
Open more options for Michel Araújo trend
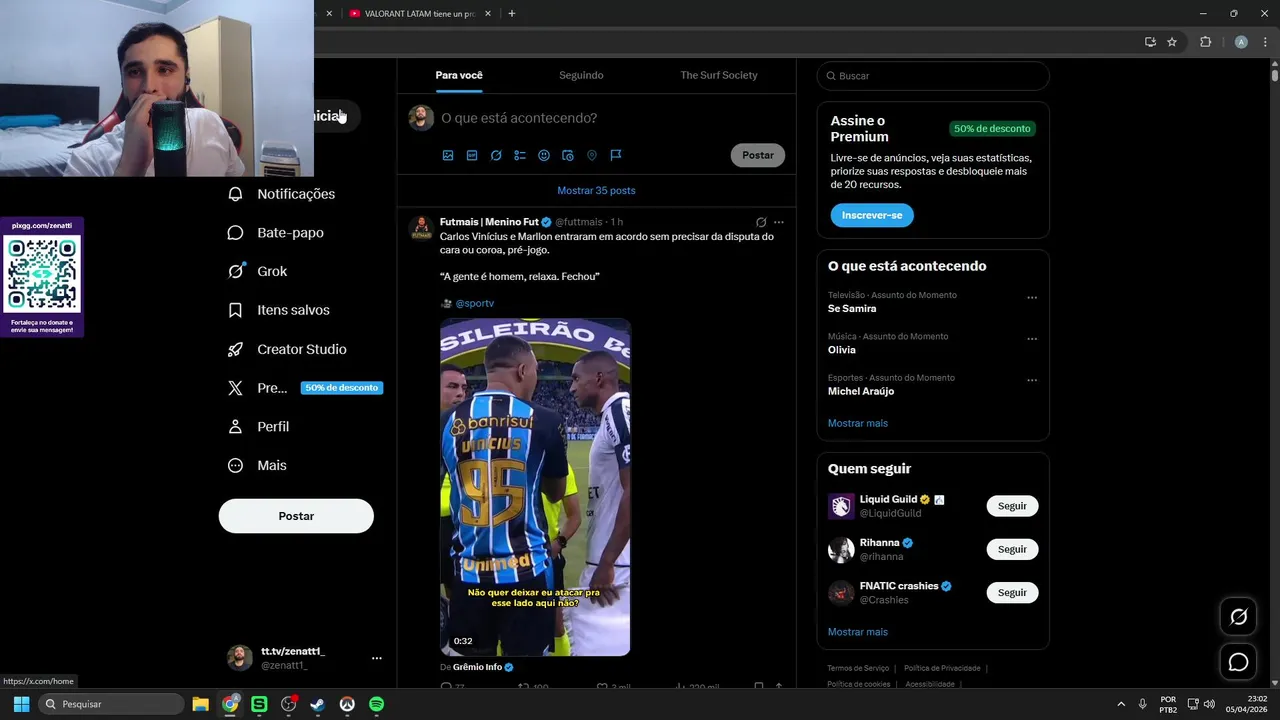(x=1032, y=380)
